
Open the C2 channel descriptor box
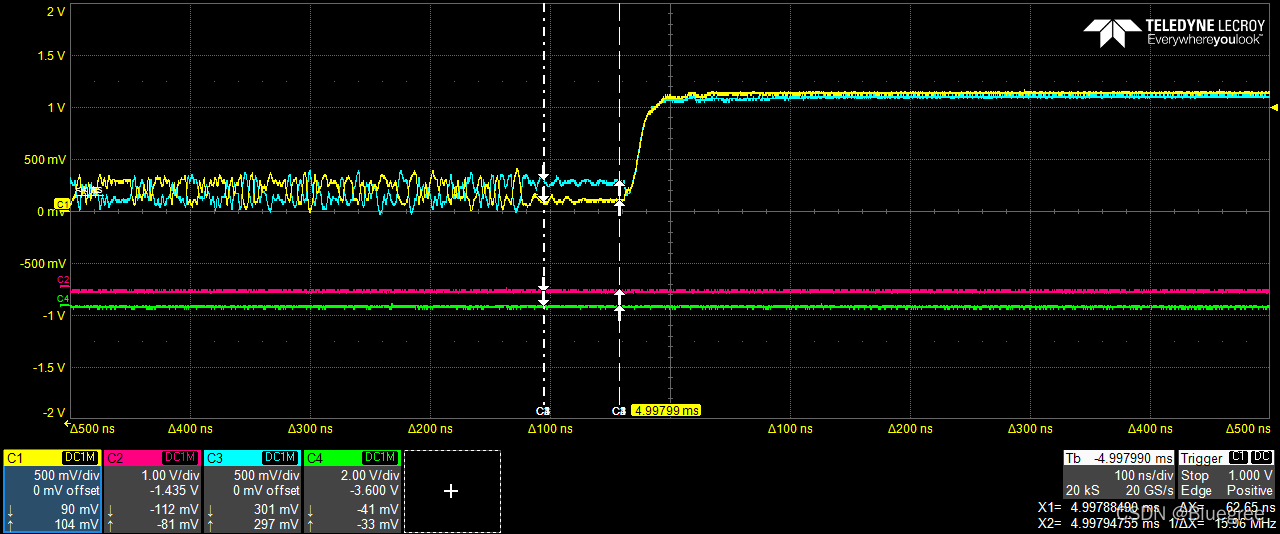152,491
